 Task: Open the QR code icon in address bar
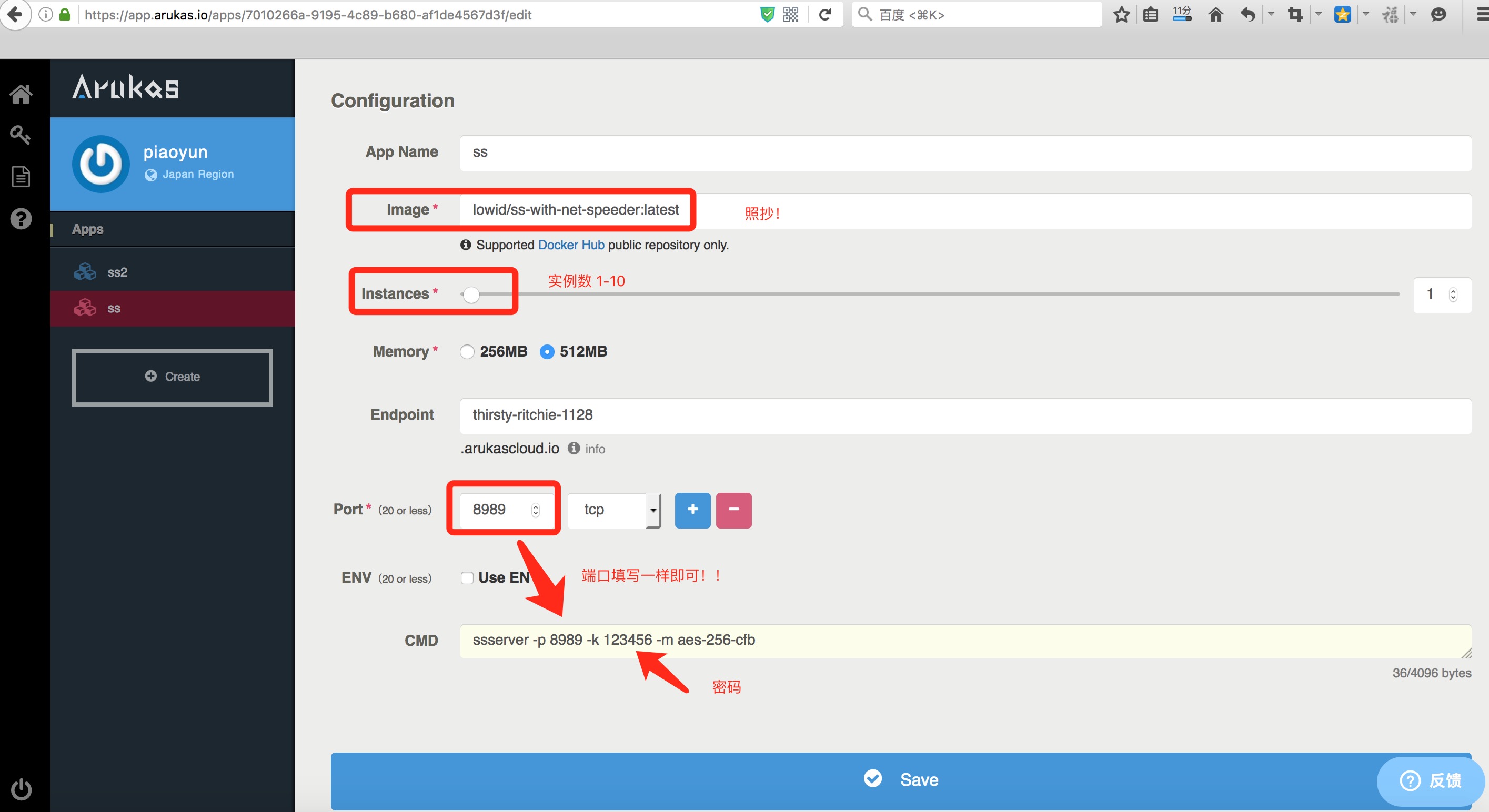[x=790, y=14]
